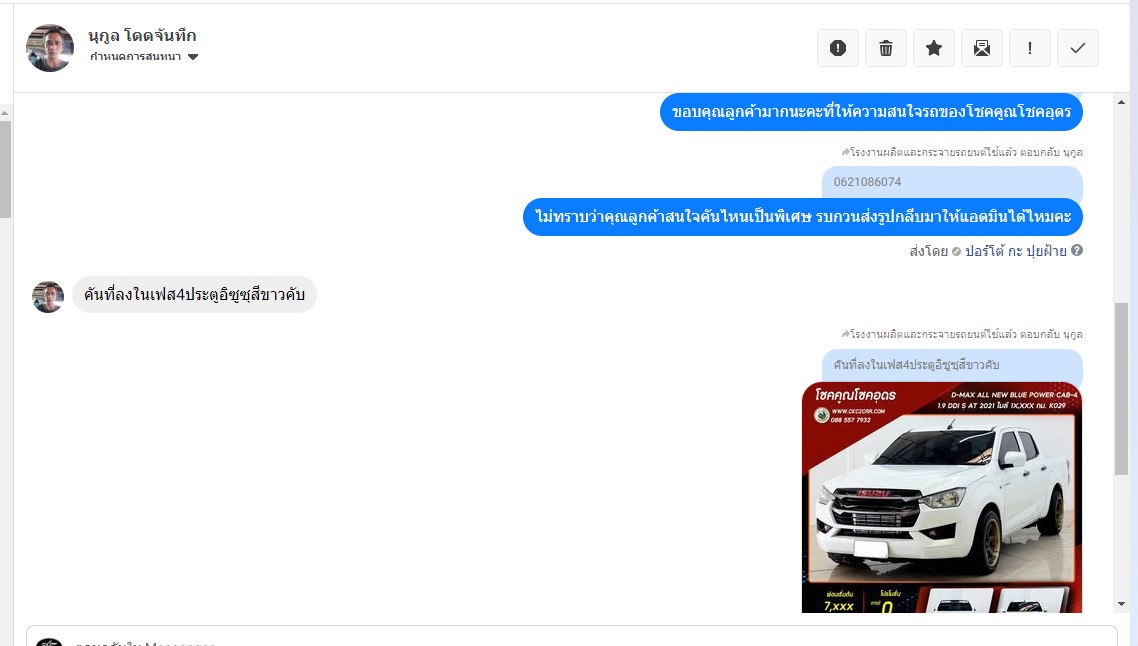Mark conversation as done checkmark

coord(1078,48)
